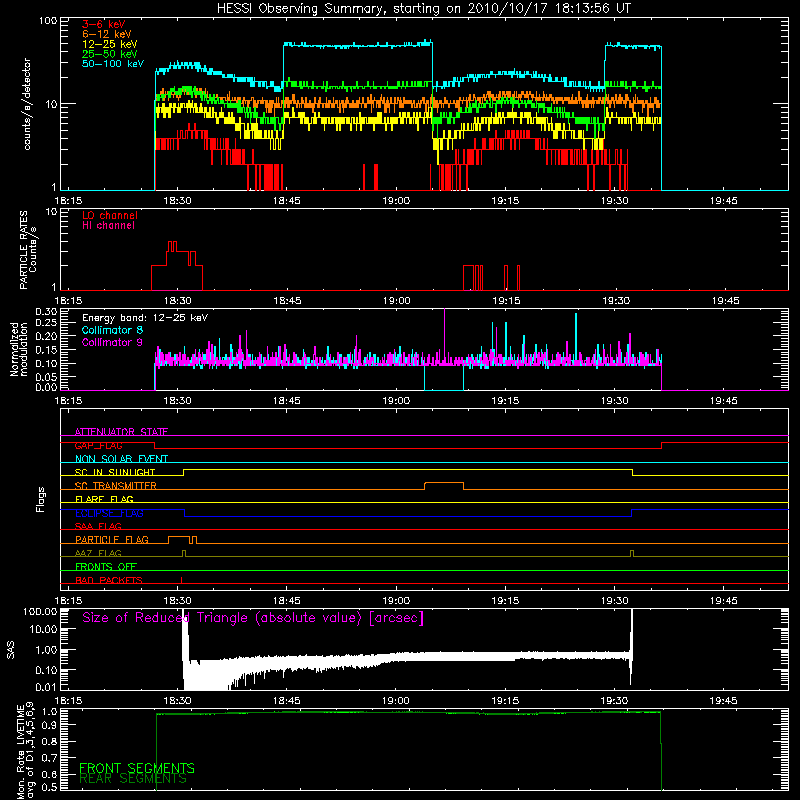Click the 19:30 tick label under flags panel
This screenshot has height=800, width=800.
coord(615,601)
